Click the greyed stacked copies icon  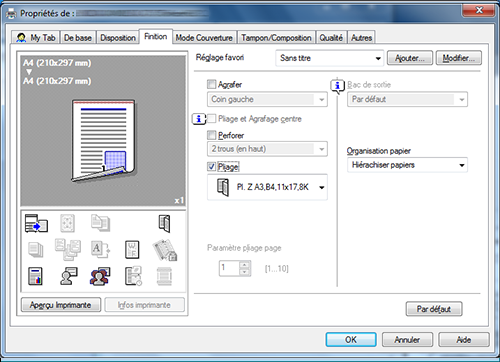[36, 250]
